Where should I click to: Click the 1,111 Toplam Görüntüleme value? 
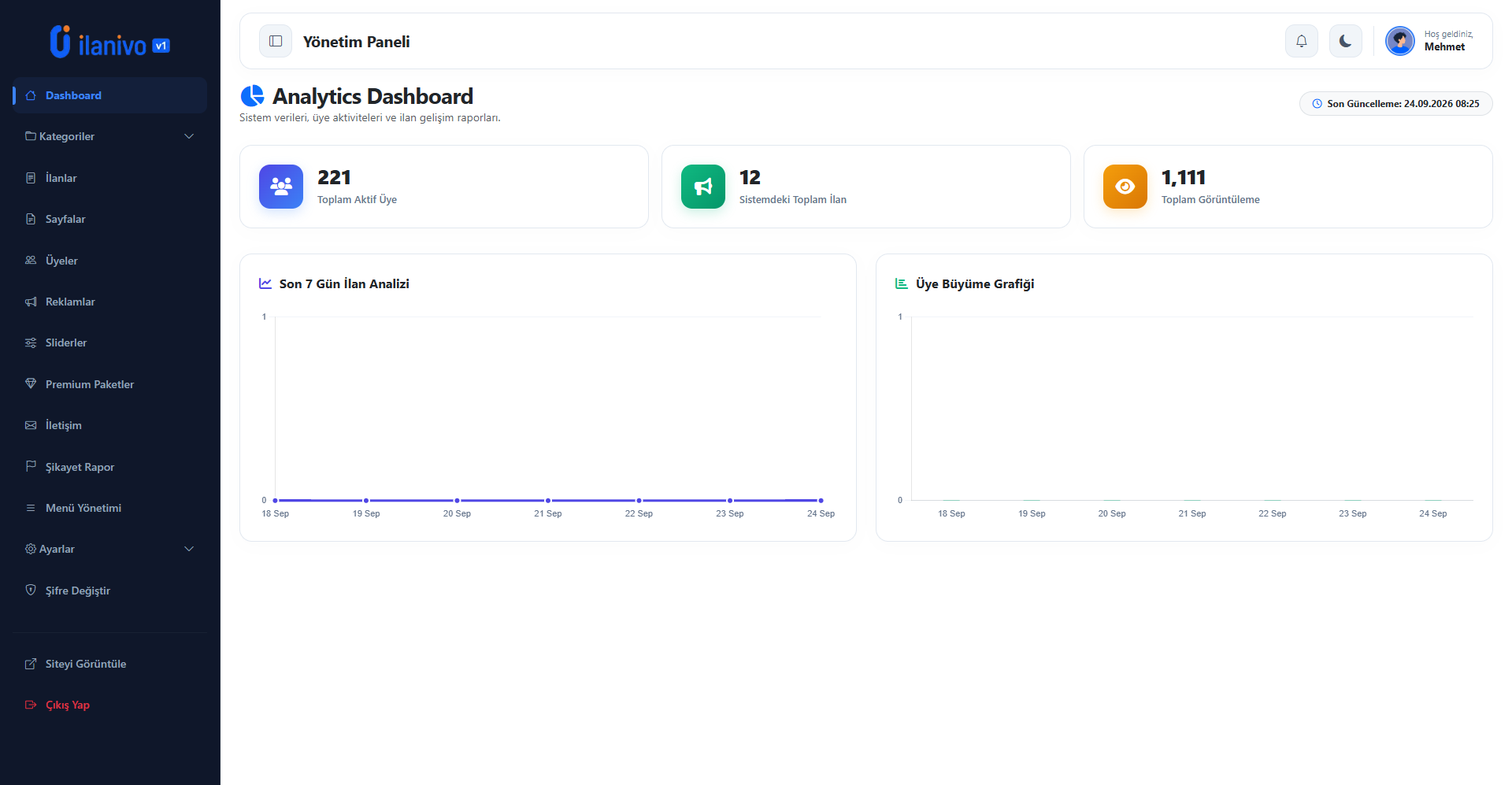click(1183, 177)
